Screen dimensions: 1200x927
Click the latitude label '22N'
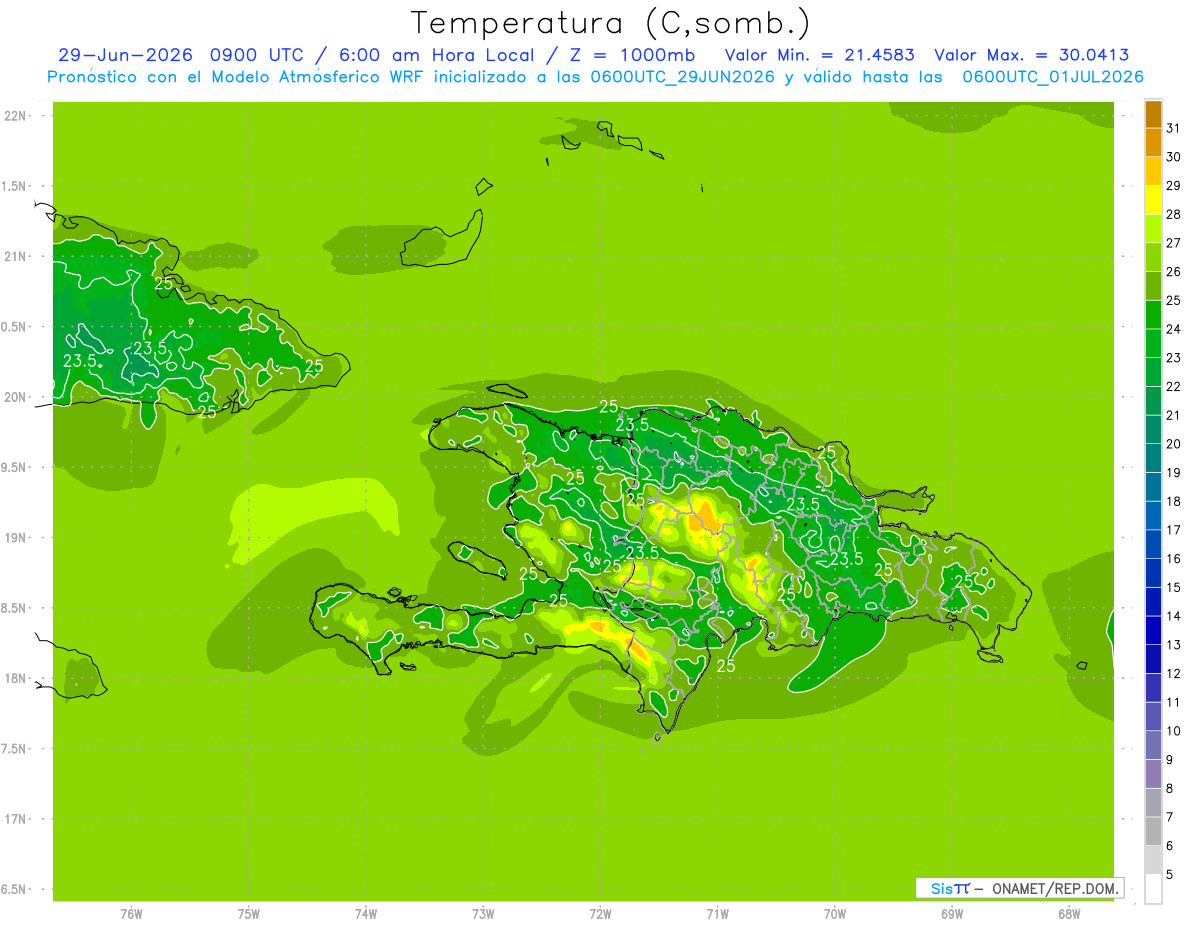[16, 116]
